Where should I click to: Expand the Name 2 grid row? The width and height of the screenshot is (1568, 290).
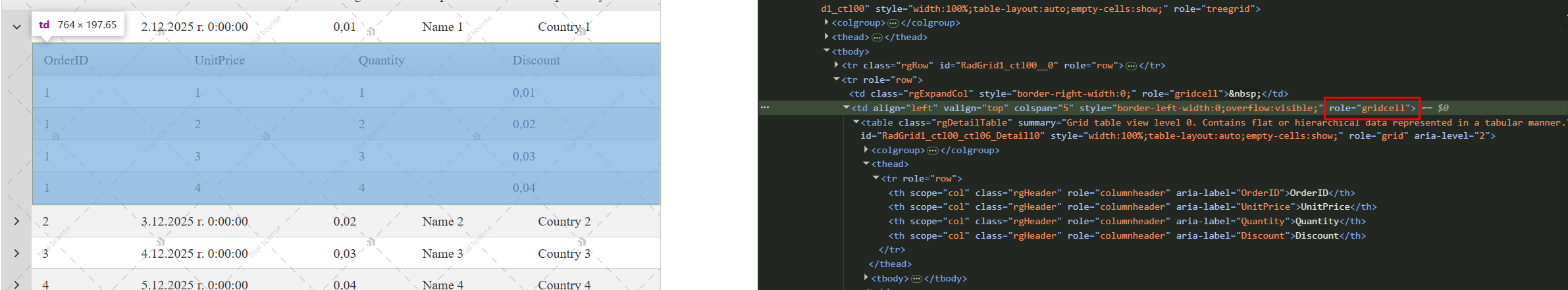pos(17,222)
